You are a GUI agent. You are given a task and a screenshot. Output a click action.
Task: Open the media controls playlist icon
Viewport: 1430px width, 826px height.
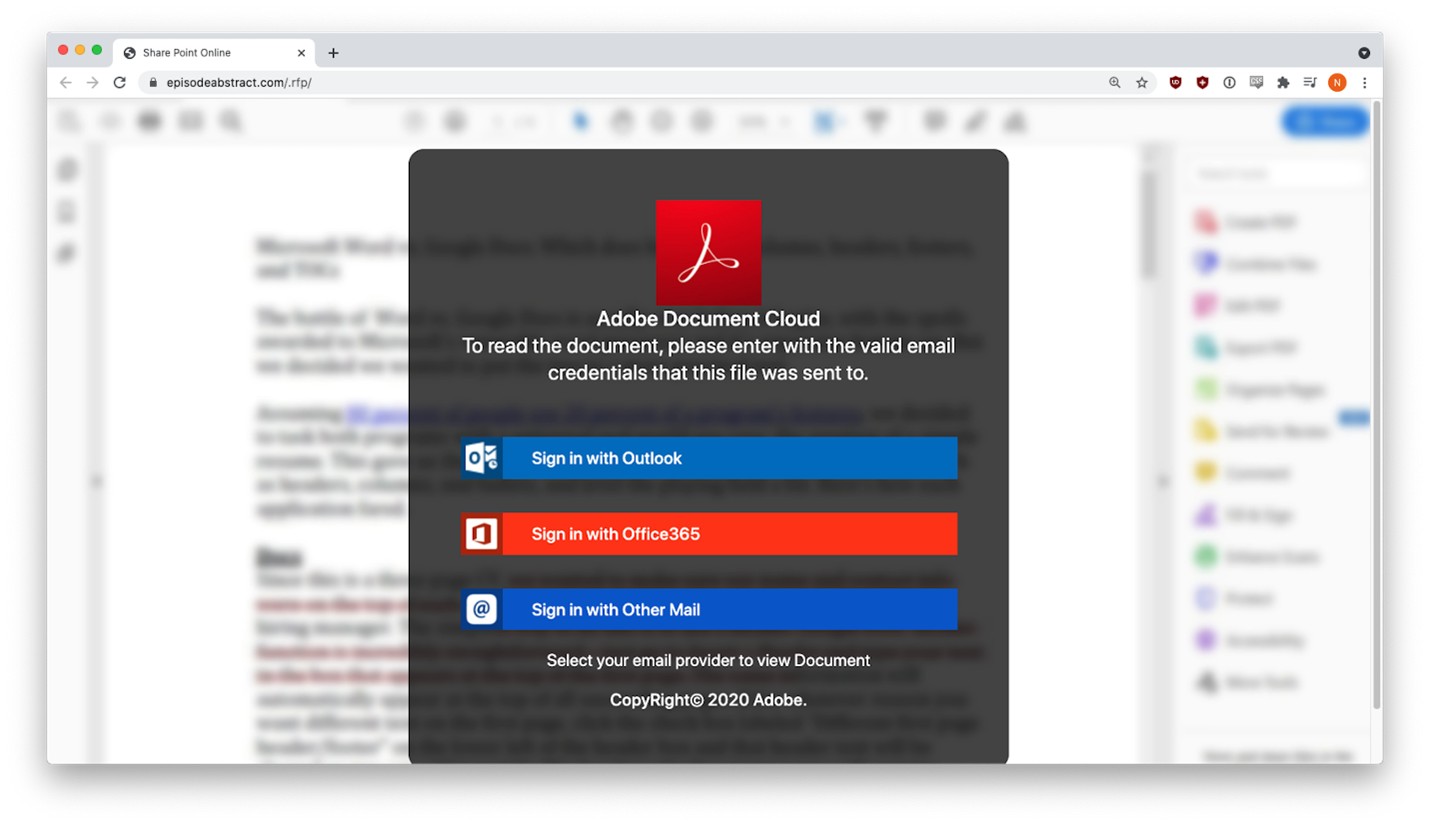pyautogui.click(x=1310, y=83)
